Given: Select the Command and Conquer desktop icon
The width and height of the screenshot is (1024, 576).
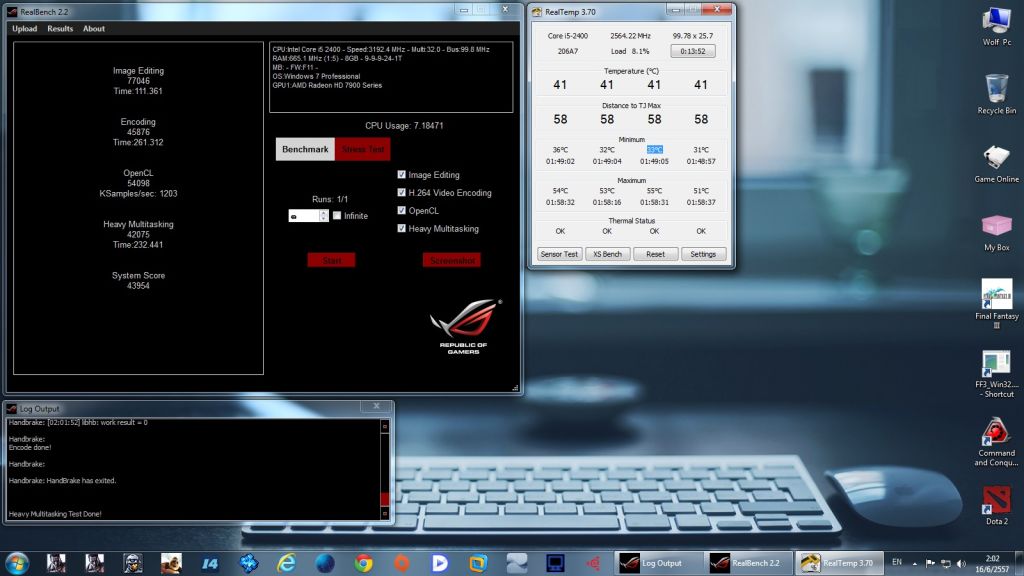Looking at the screenshot, I should [997, 442].
